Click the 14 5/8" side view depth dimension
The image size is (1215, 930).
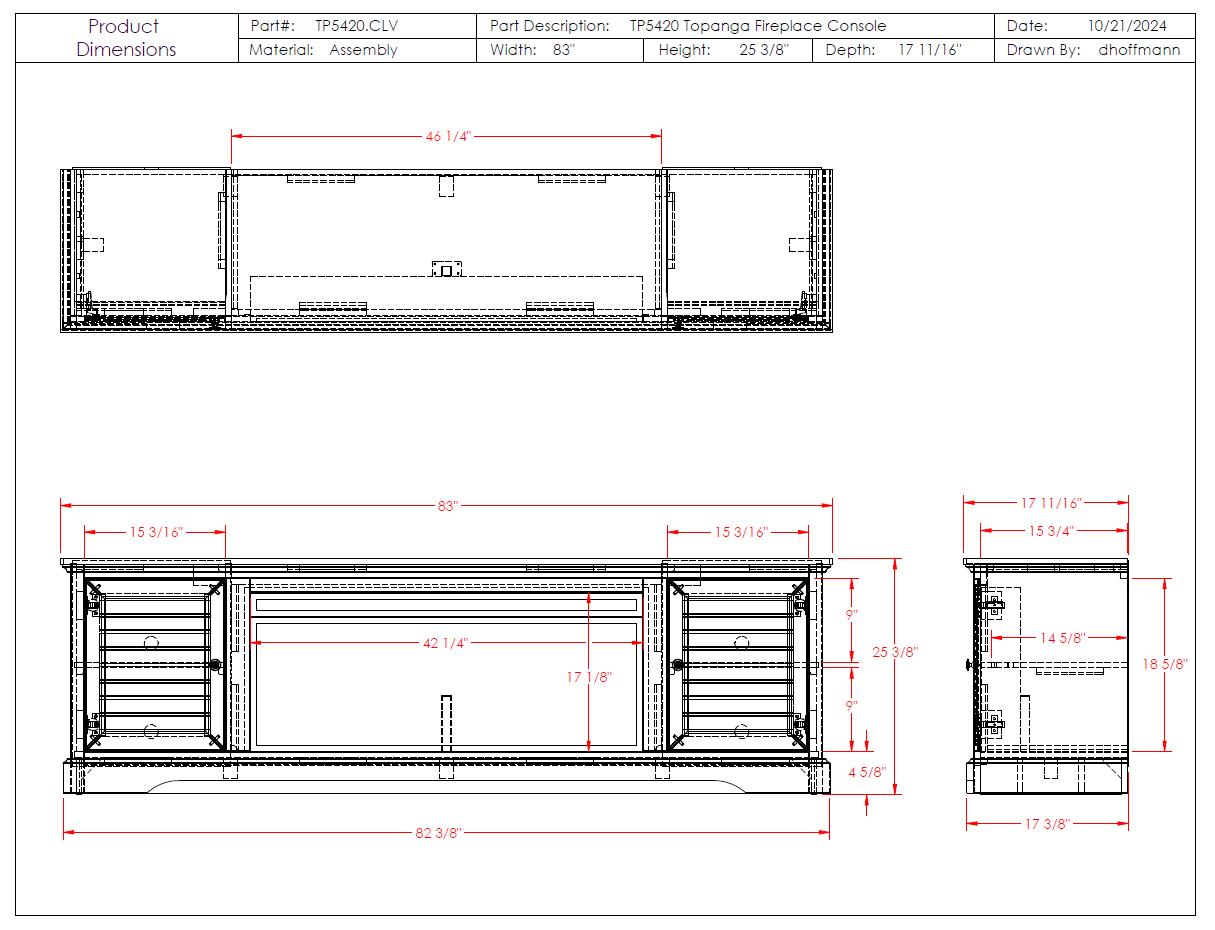coord(1060,637)
